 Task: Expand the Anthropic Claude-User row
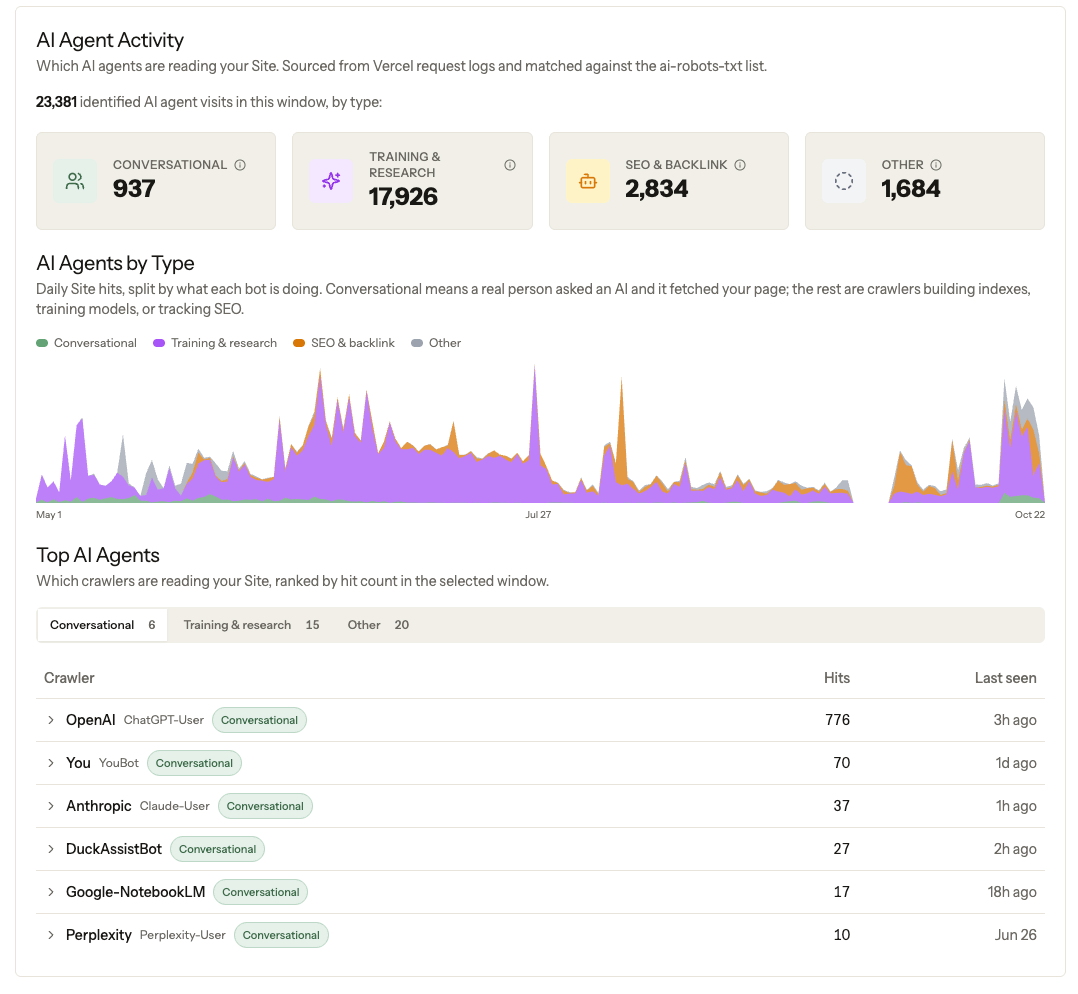click(x=51, y=806)
